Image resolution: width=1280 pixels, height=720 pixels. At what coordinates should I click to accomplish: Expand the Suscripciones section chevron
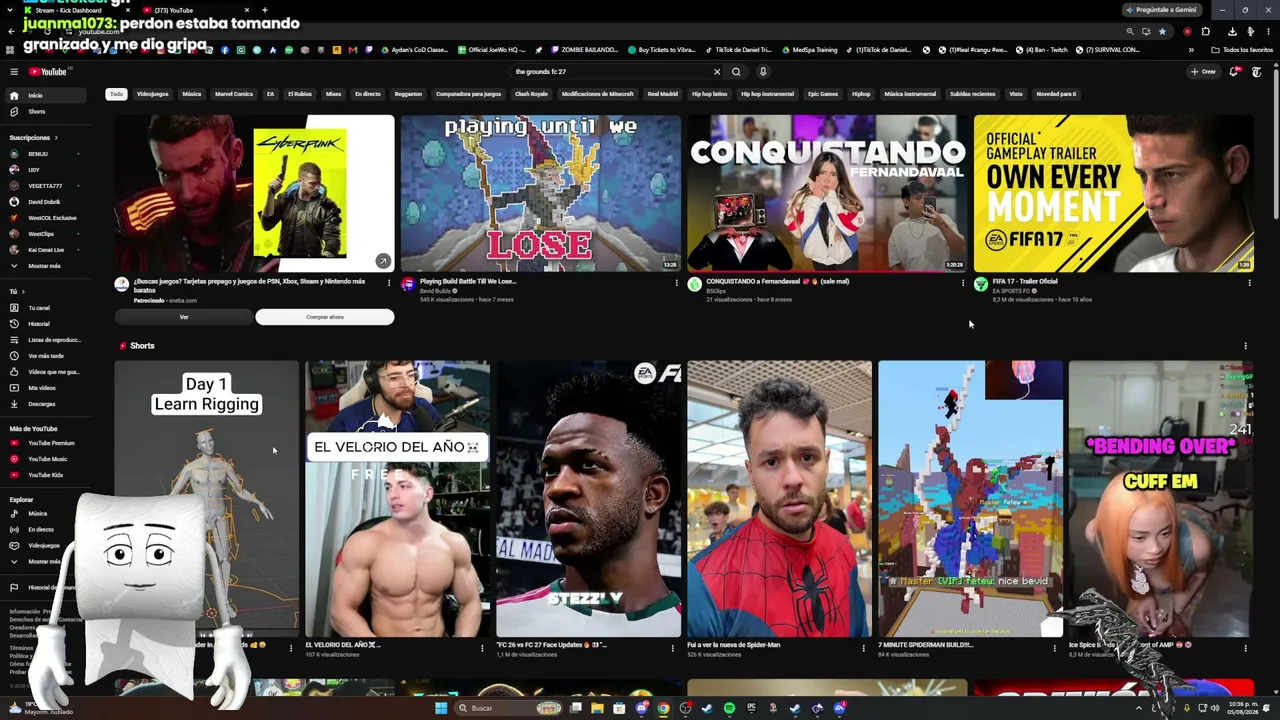point(56,138)
